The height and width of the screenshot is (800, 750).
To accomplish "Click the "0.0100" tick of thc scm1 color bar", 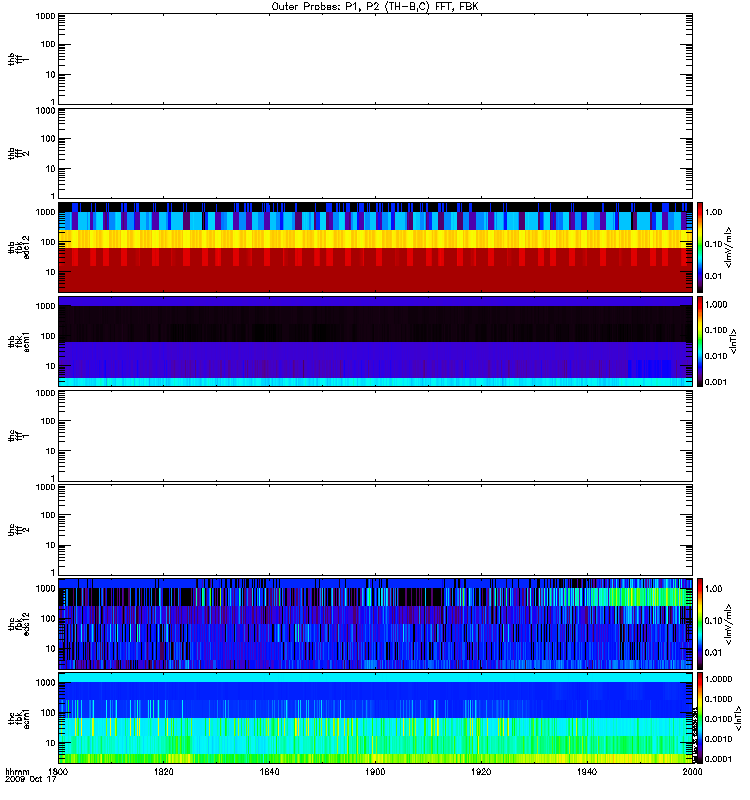I will click(718, 719).
